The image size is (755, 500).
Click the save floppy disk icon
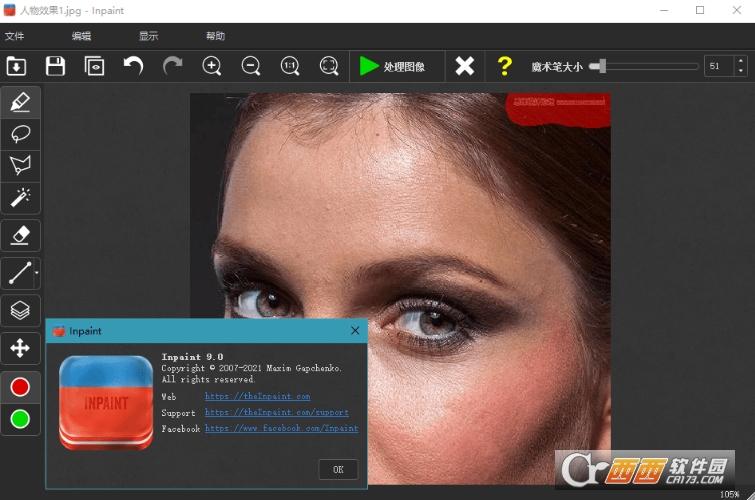pos(55,66)
